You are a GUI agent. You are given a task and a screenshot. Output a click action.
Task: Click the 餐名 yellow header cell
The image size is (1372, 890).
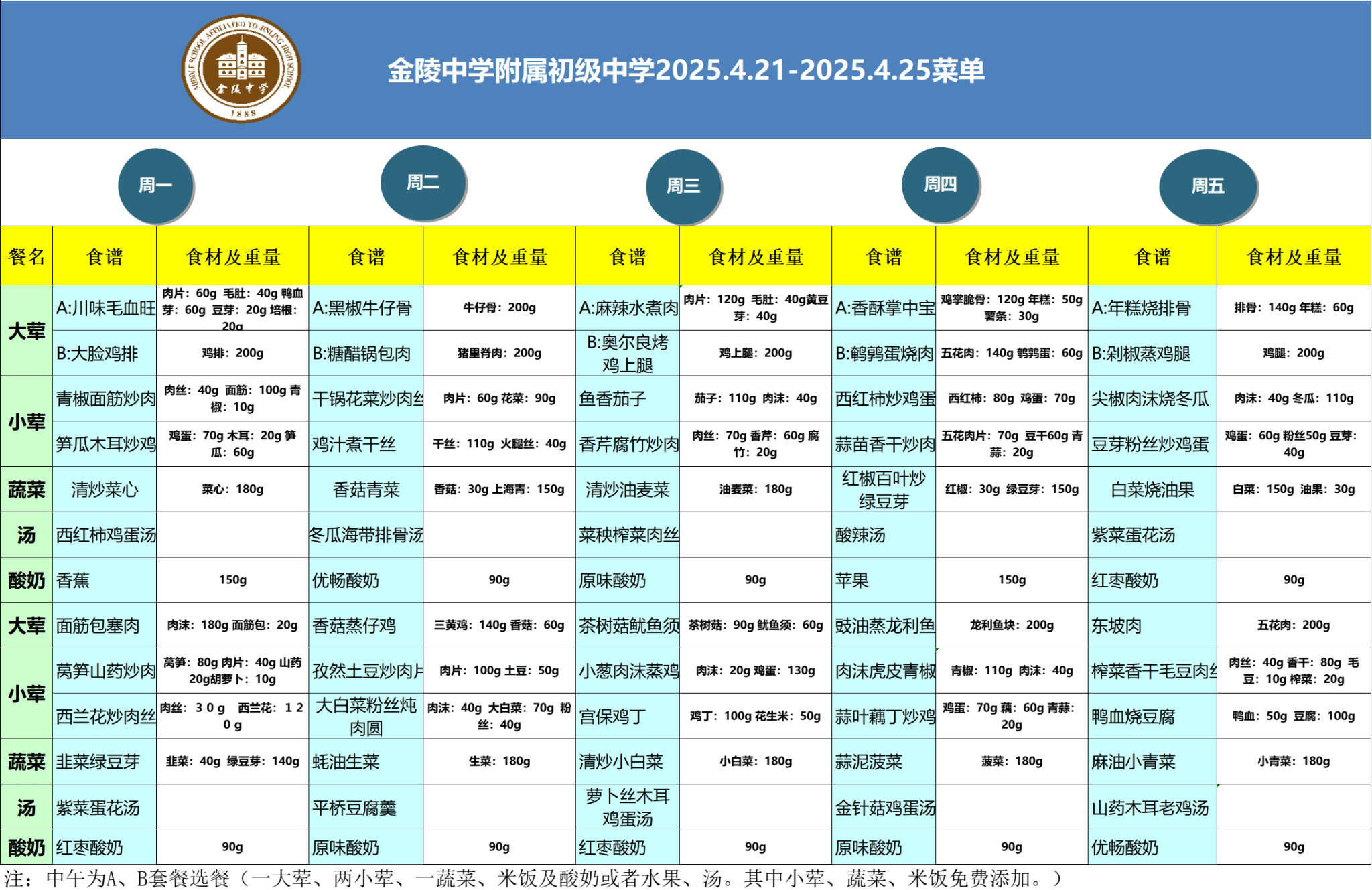26,256
